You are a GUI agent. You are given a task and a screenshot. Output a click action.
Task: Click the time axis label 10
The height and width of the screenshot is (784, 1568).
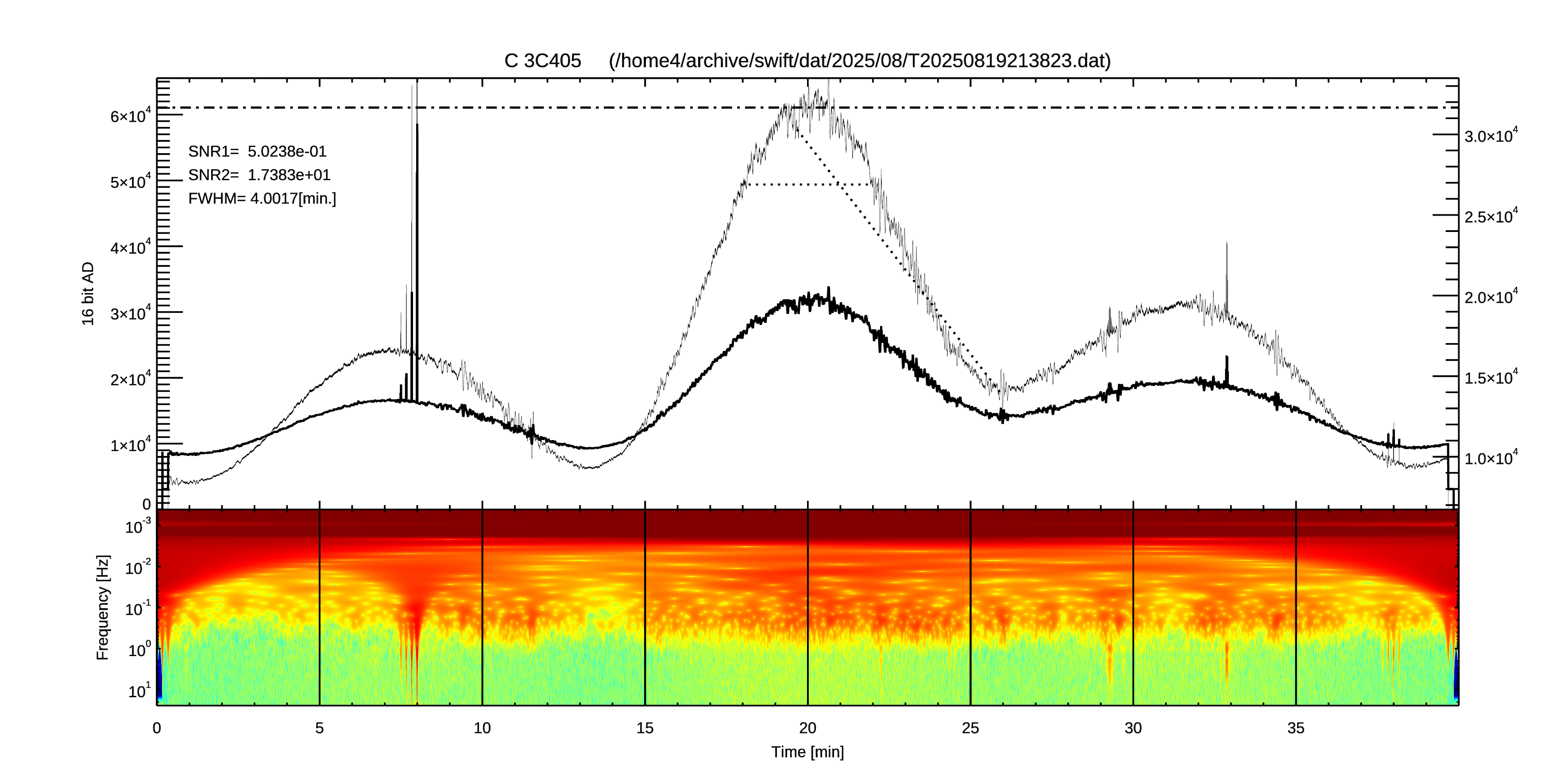pos(482,728)
